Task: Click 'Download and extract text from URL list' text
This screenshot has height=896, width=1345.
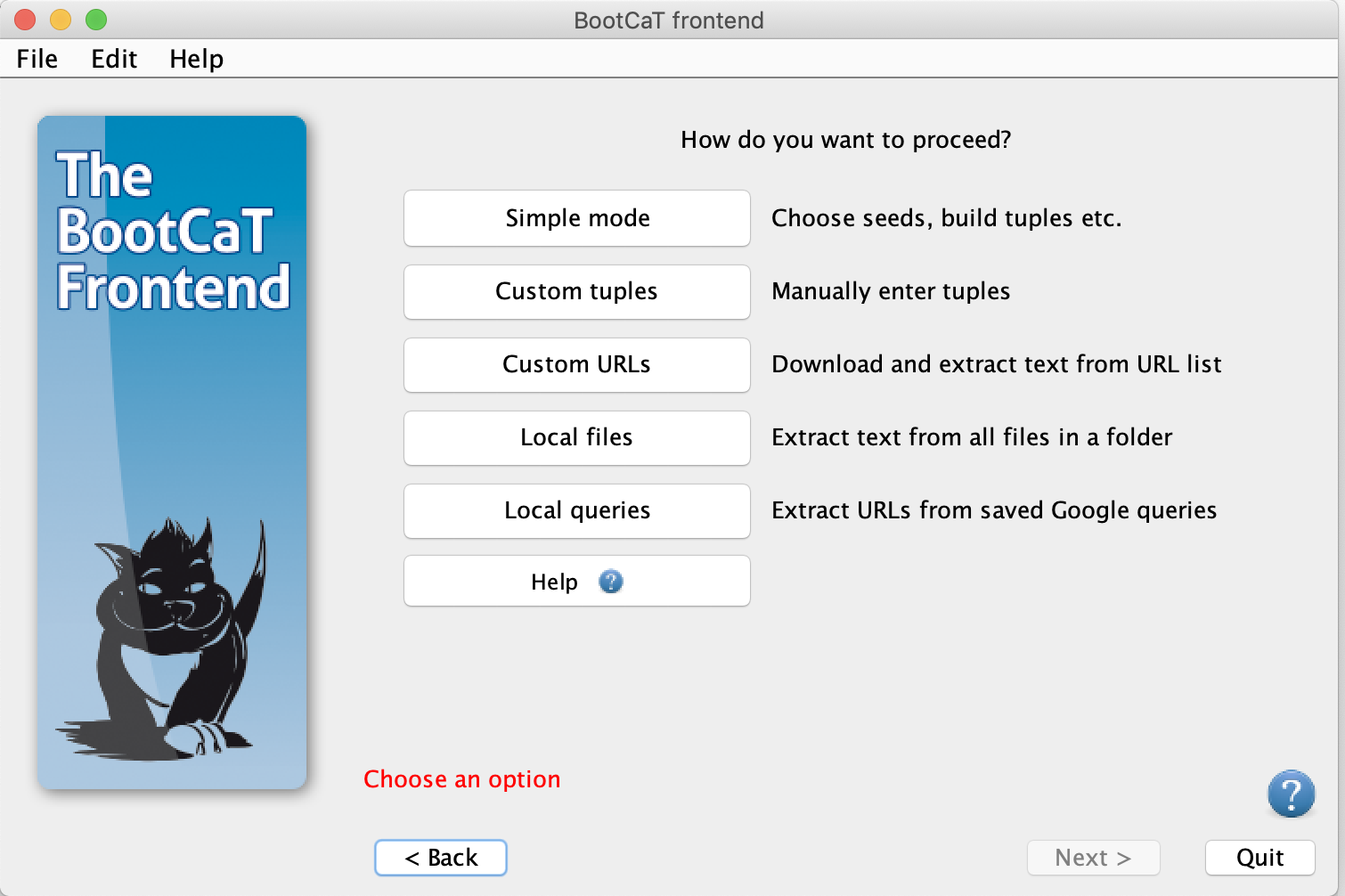Action: point(997,364)
